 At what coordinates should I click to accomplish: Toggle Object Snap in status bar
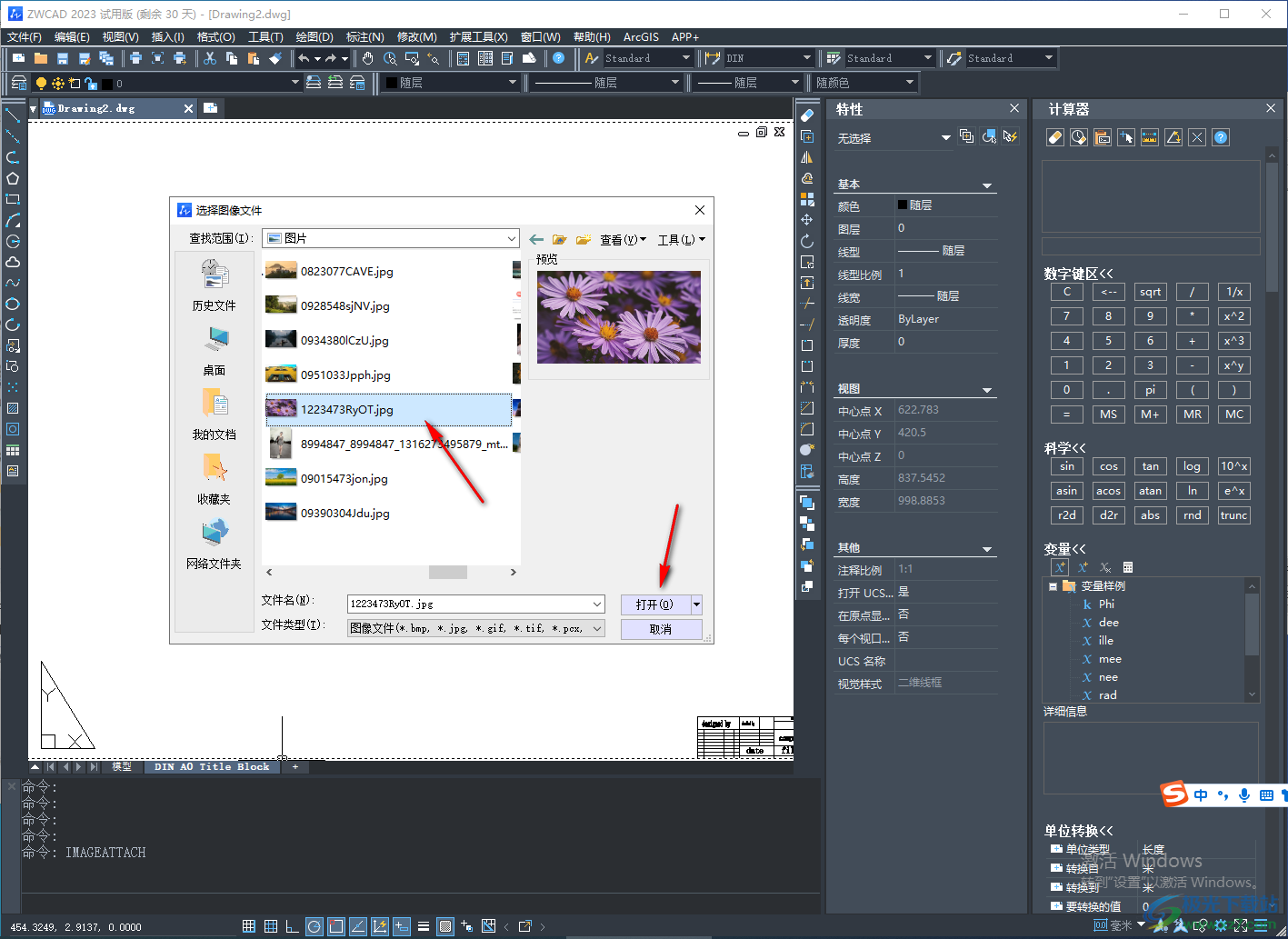(x=335, y=926)
